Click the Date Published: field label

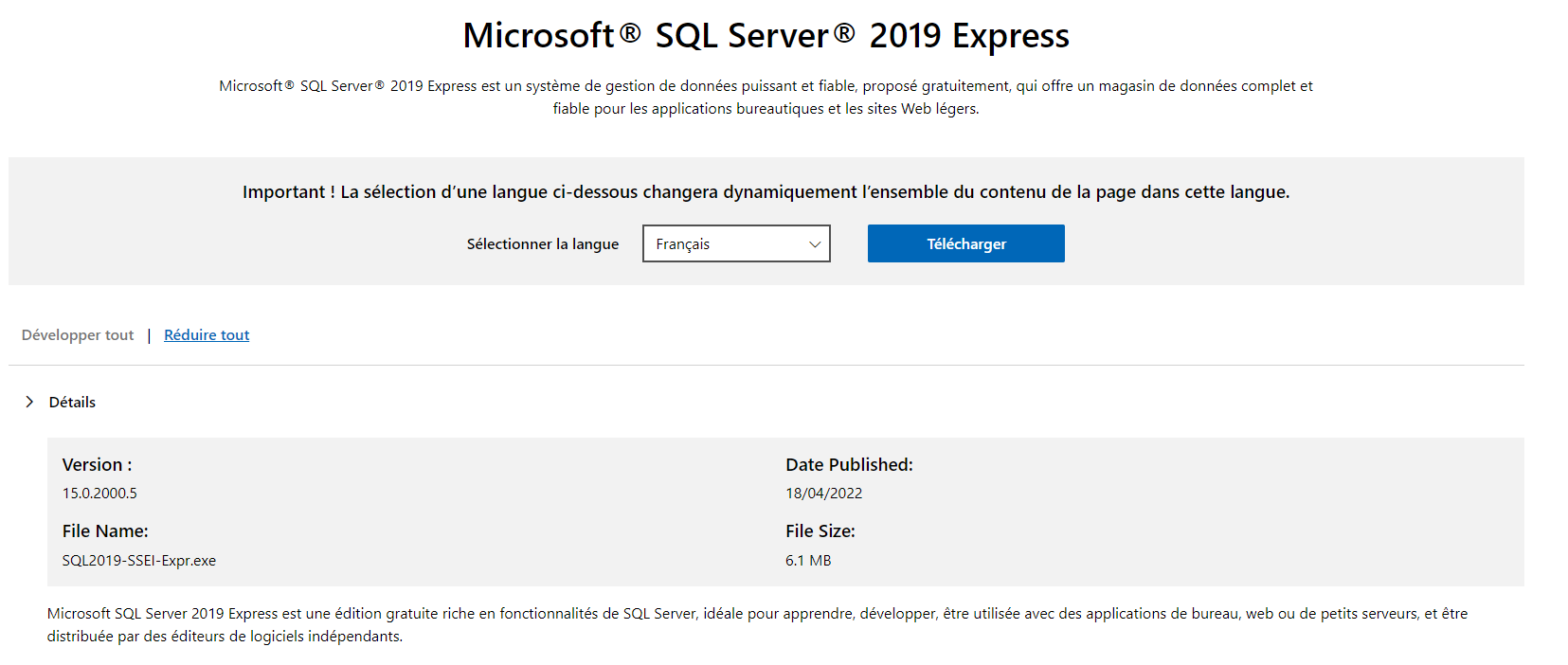(849, 465)
